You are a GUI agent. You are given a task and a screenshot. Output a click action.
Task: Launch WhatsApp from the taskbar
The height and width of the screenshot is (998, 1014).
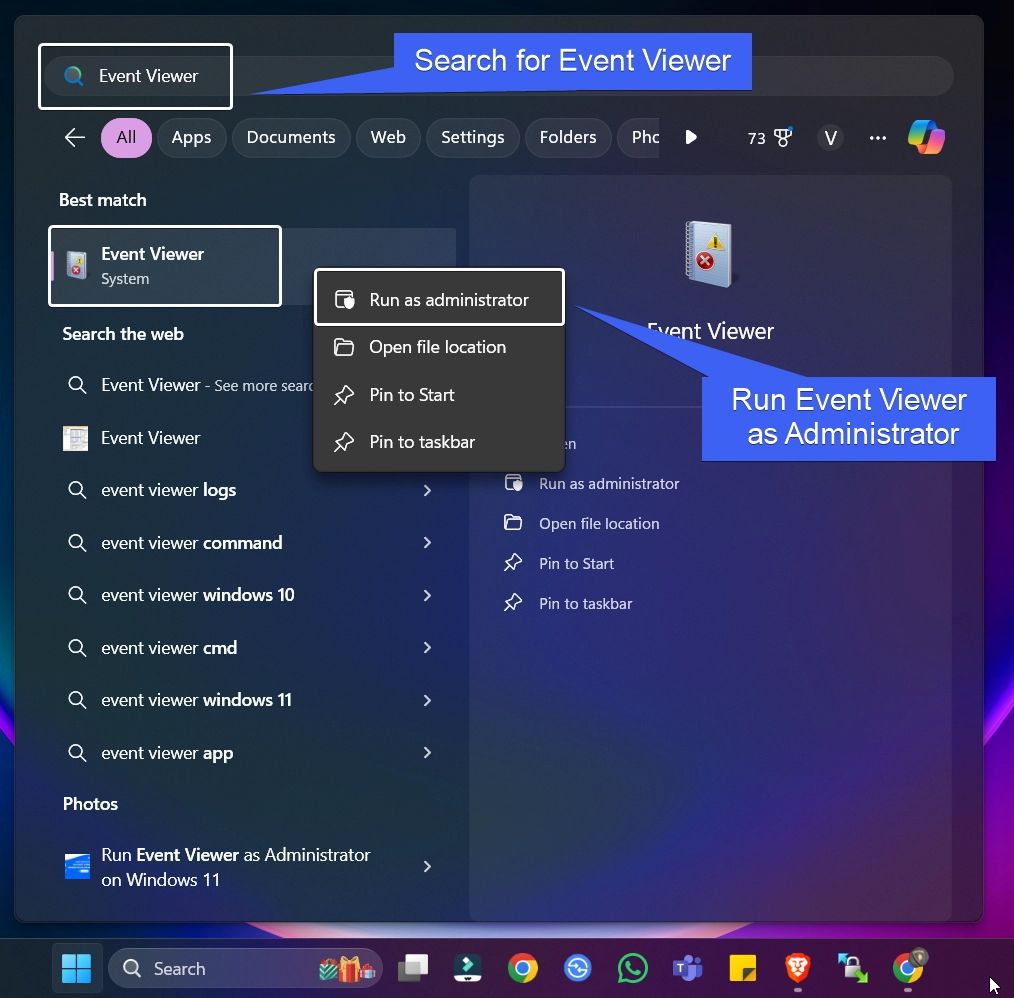[x=632, y=968]
